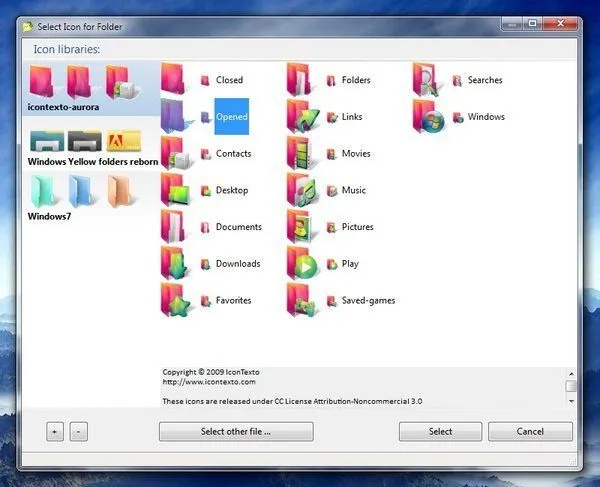Click the plus button to add library

(55, 432)
